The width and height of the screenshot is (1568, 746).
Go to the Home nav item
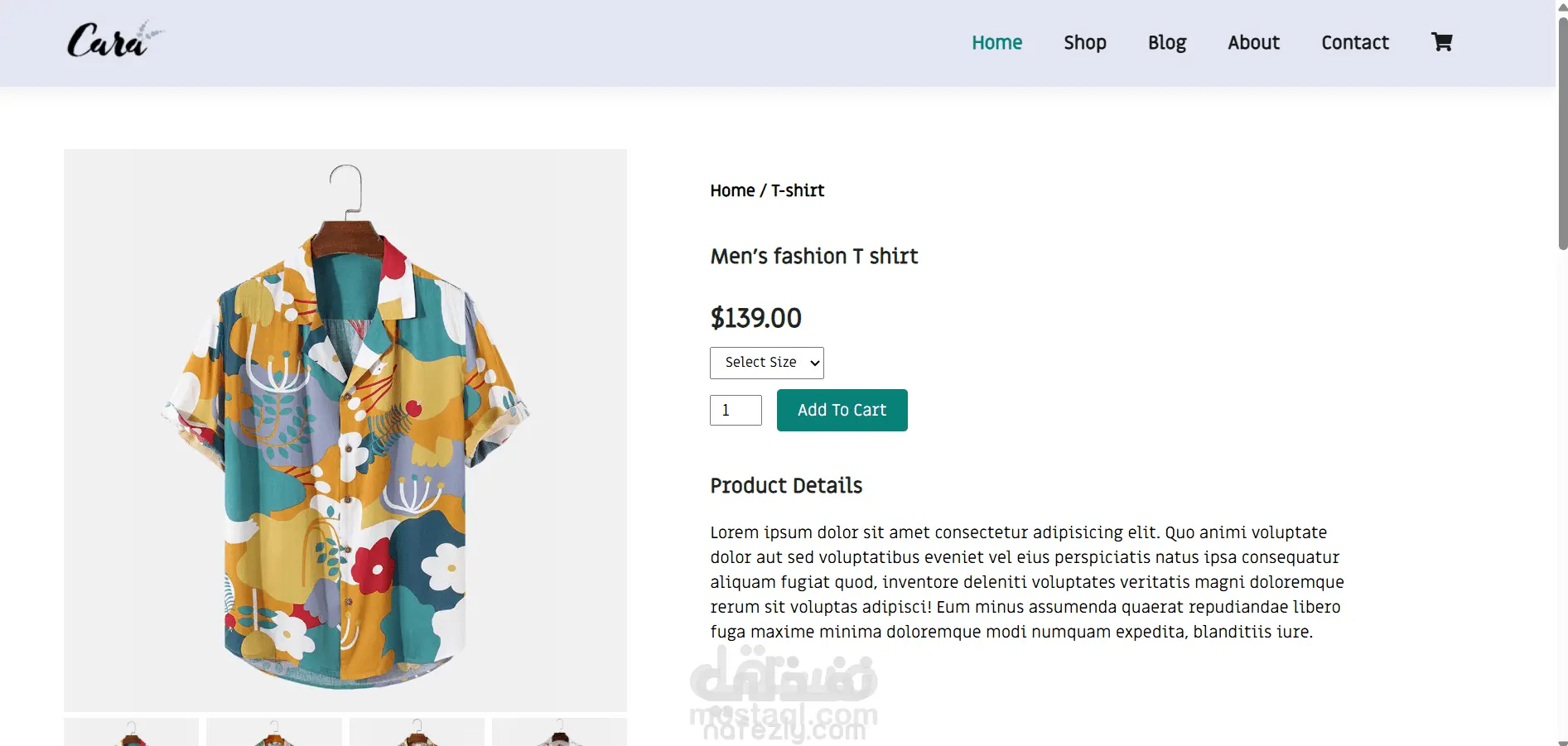(996, 43)
